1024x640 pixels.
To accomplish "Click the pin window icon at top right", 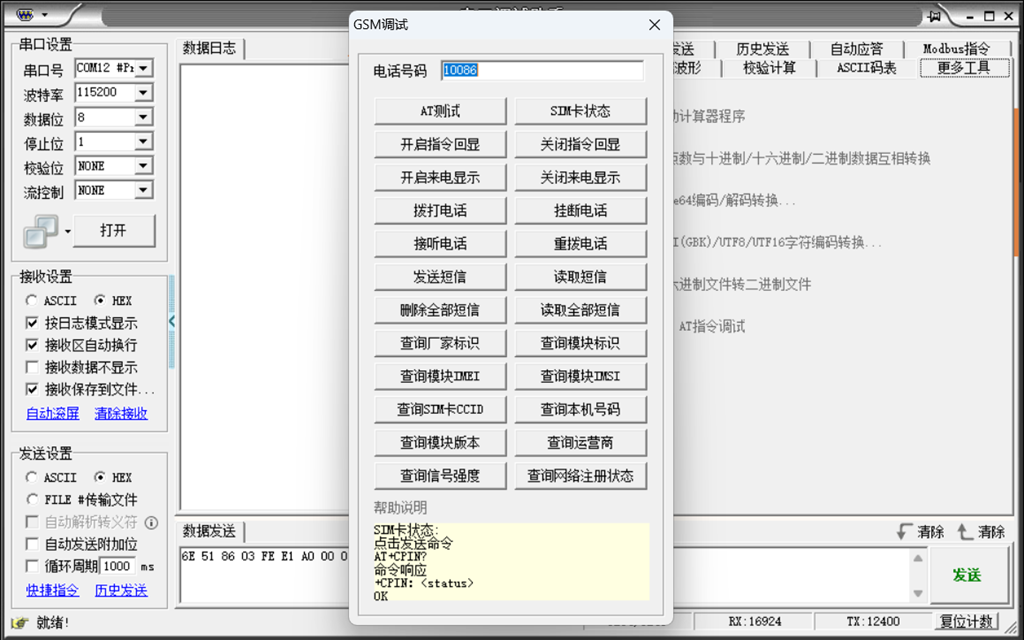I will coord(935,15).
